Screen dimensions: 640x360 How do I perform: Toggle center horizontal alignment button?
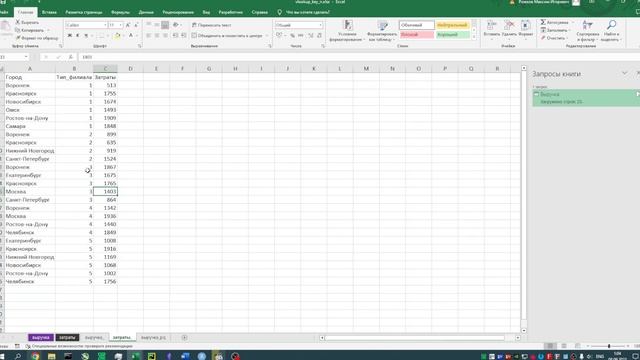[x=157, y=36]
